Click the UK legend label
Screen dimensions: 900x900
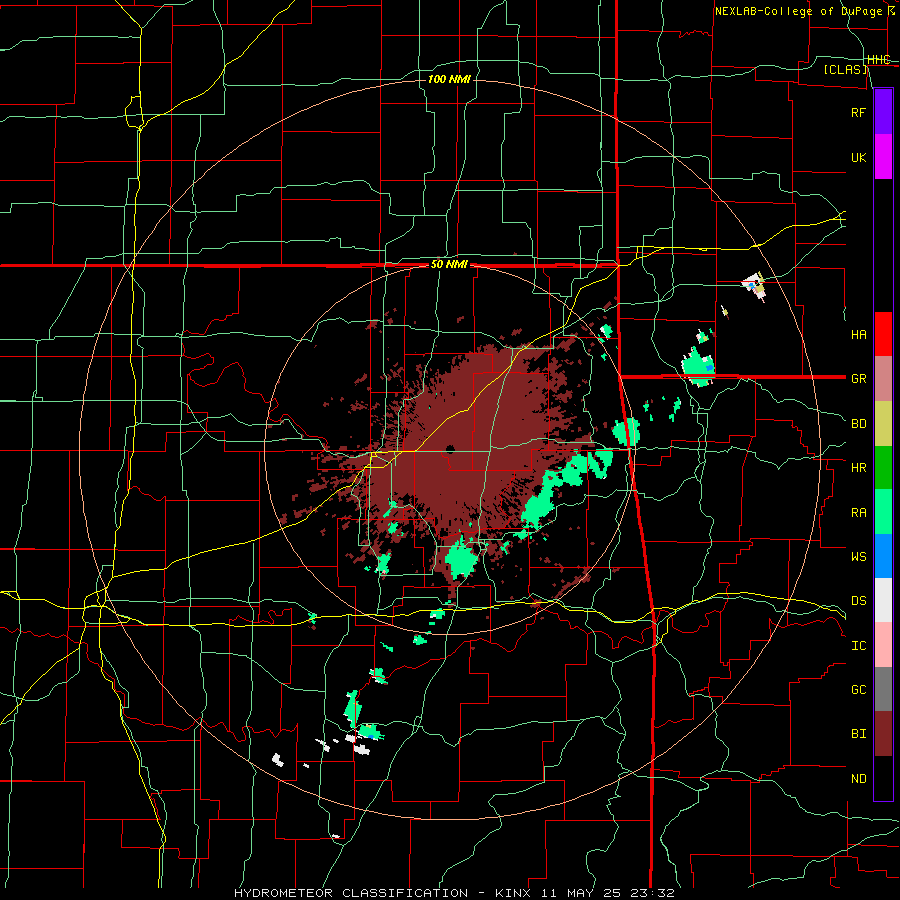pyautogui.click(x=858, y=157)
